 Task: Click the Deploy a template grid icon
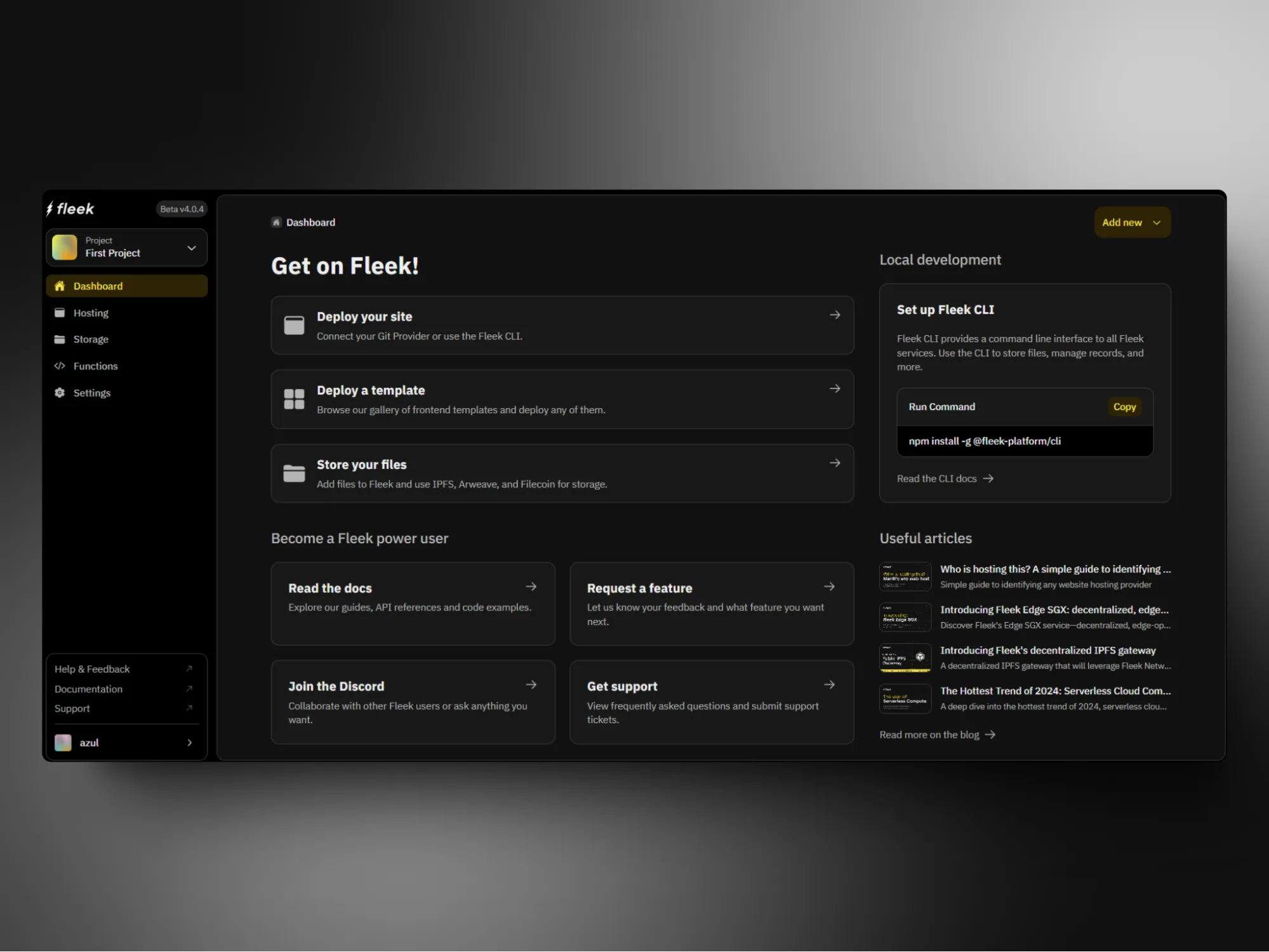click(x=294, y=399)
